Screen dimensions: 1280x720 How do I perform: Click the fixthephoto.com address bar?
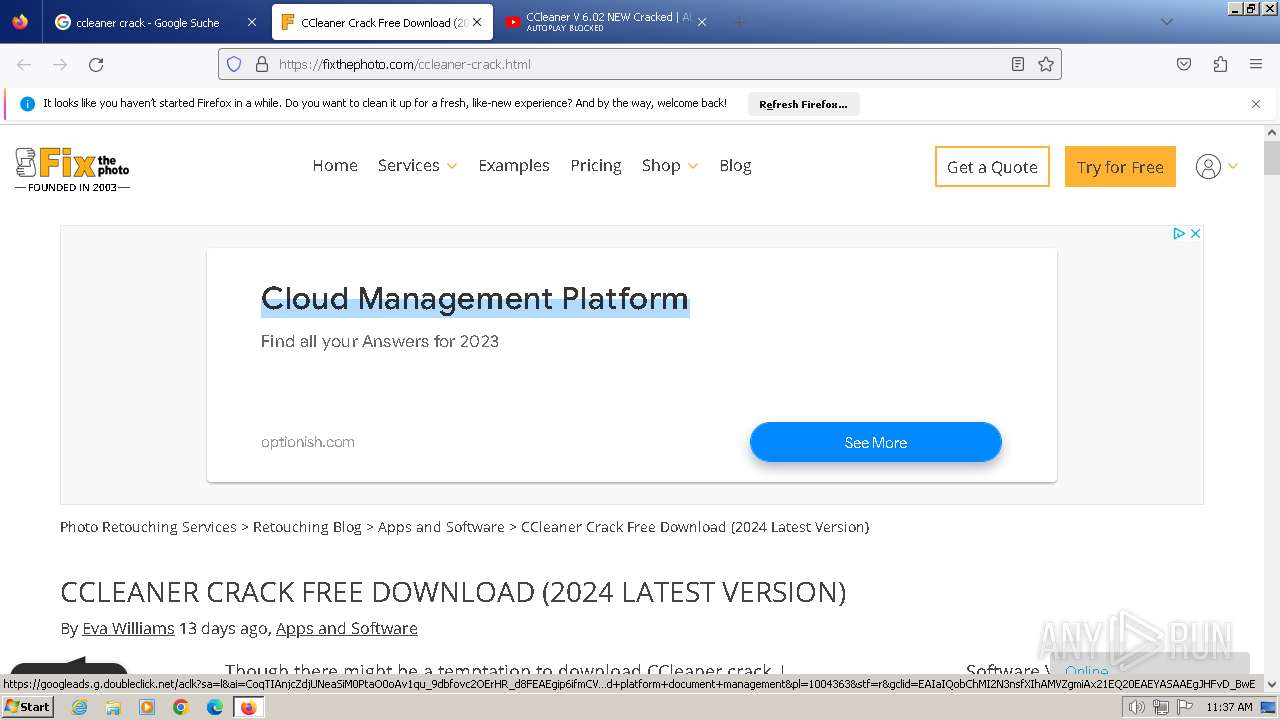(640, 64)
